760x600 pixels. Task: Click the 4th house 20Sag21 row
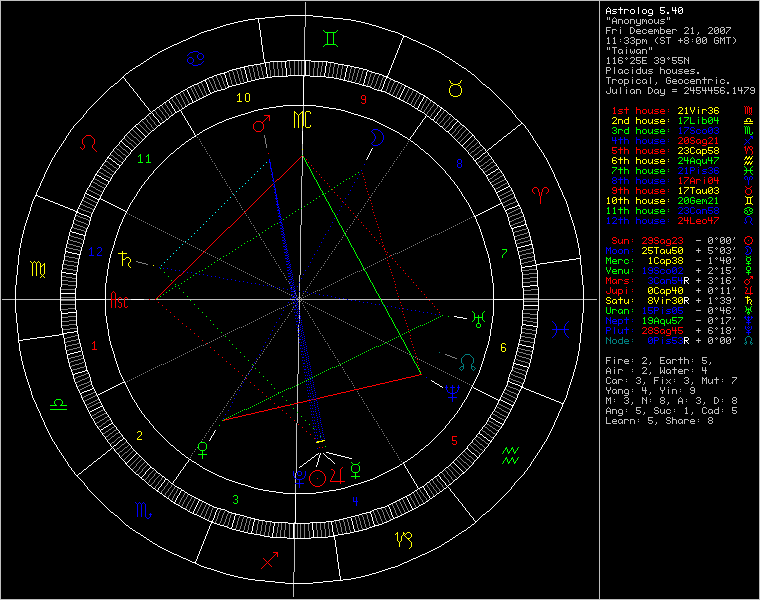click(680, 141)
